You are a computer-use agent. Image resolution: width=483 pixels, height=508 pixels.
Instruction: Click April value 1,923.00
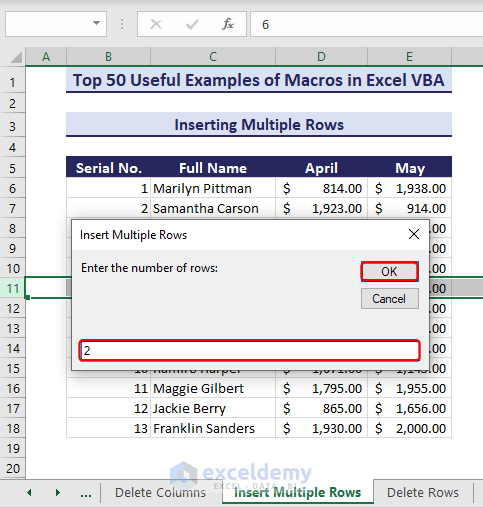pos(321,208)
